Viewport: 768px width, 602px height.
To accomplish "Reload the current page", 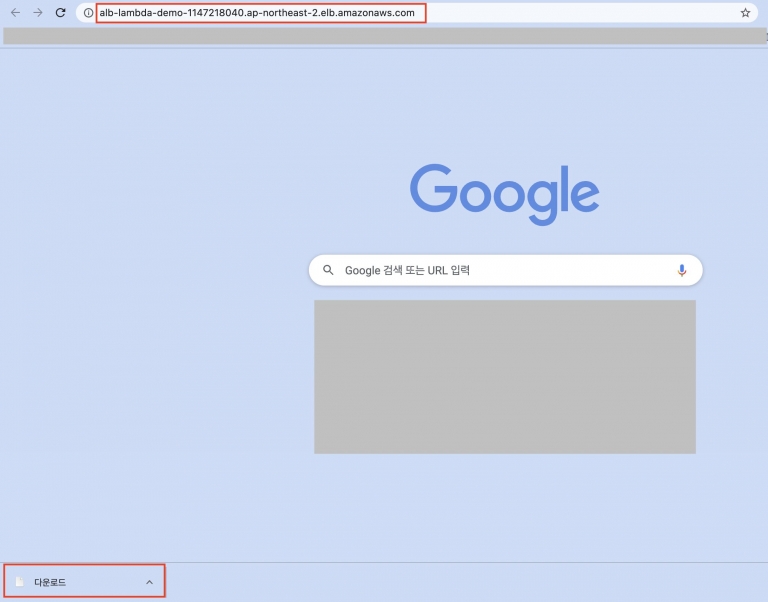I will (61, 13).
